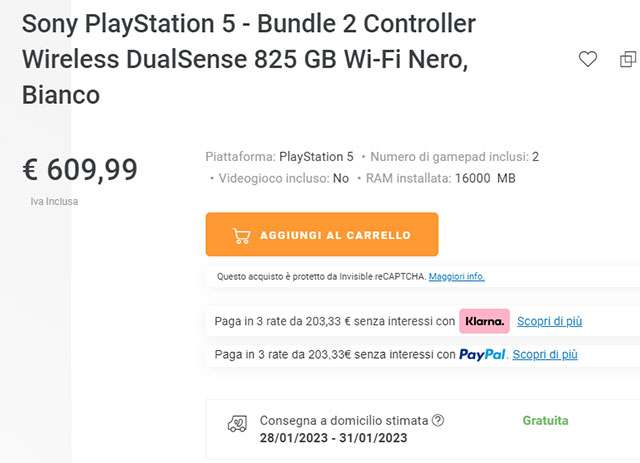640x463 pixels.
Task: Click the € 609,99 price
Action: pos(79,169)
